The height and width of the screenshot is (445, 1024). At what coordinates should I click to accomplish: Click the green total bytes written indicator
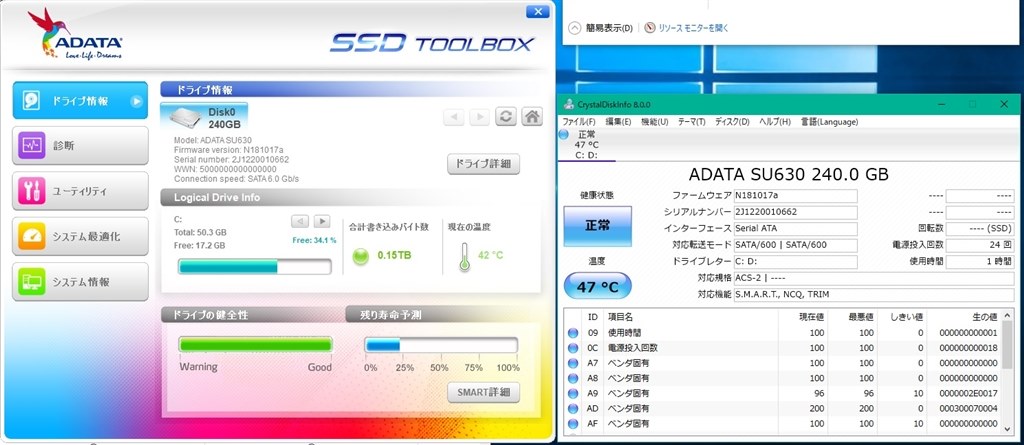360,255
